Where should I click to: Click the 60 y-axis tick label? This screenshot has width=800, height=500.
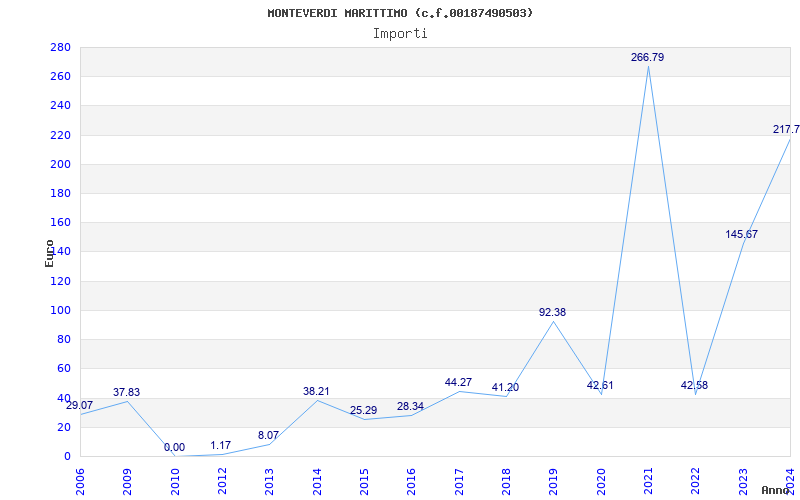pos(64,368)
